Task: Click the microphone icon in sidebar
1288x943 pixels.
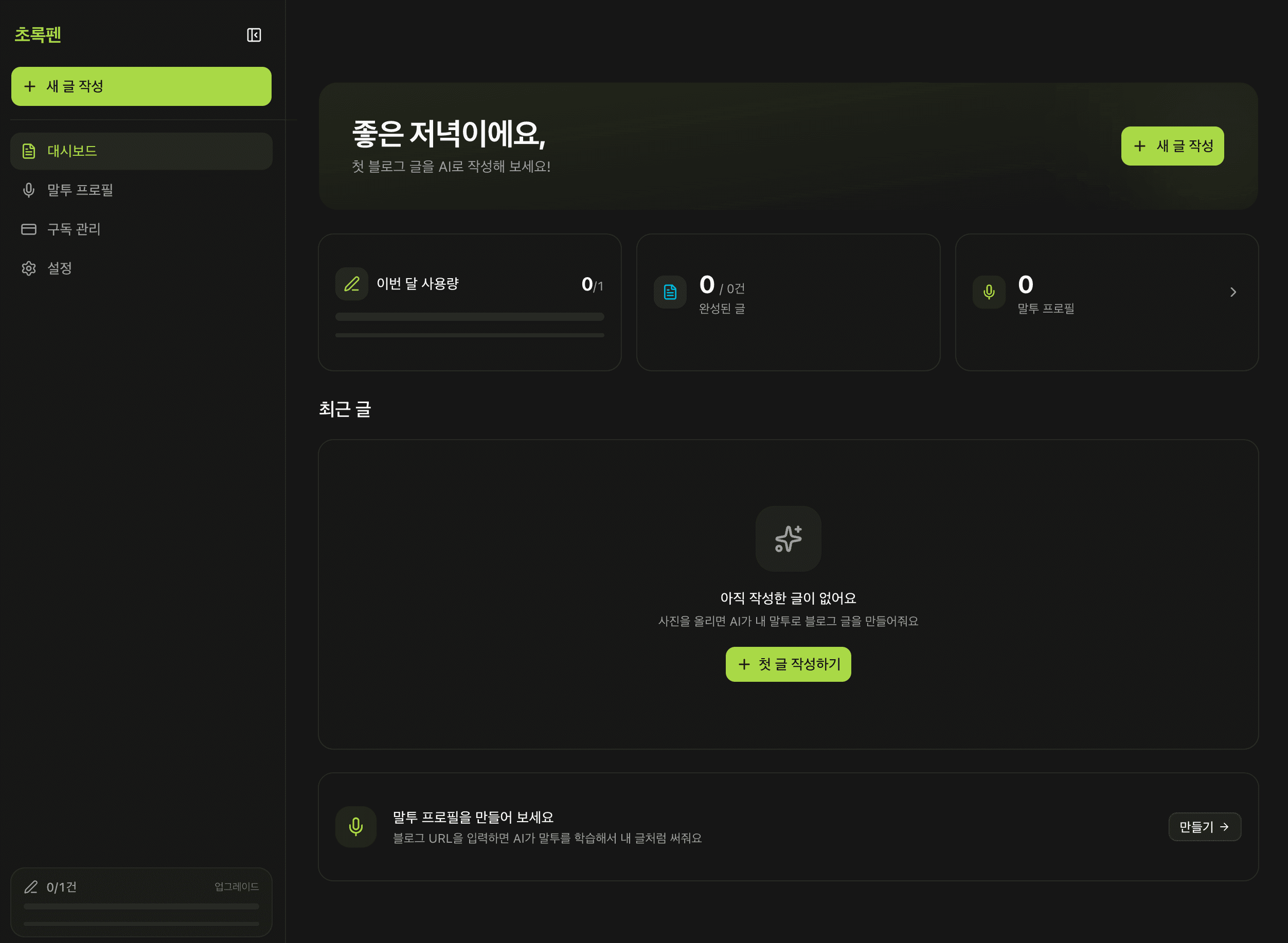Action: coord(28,190)
